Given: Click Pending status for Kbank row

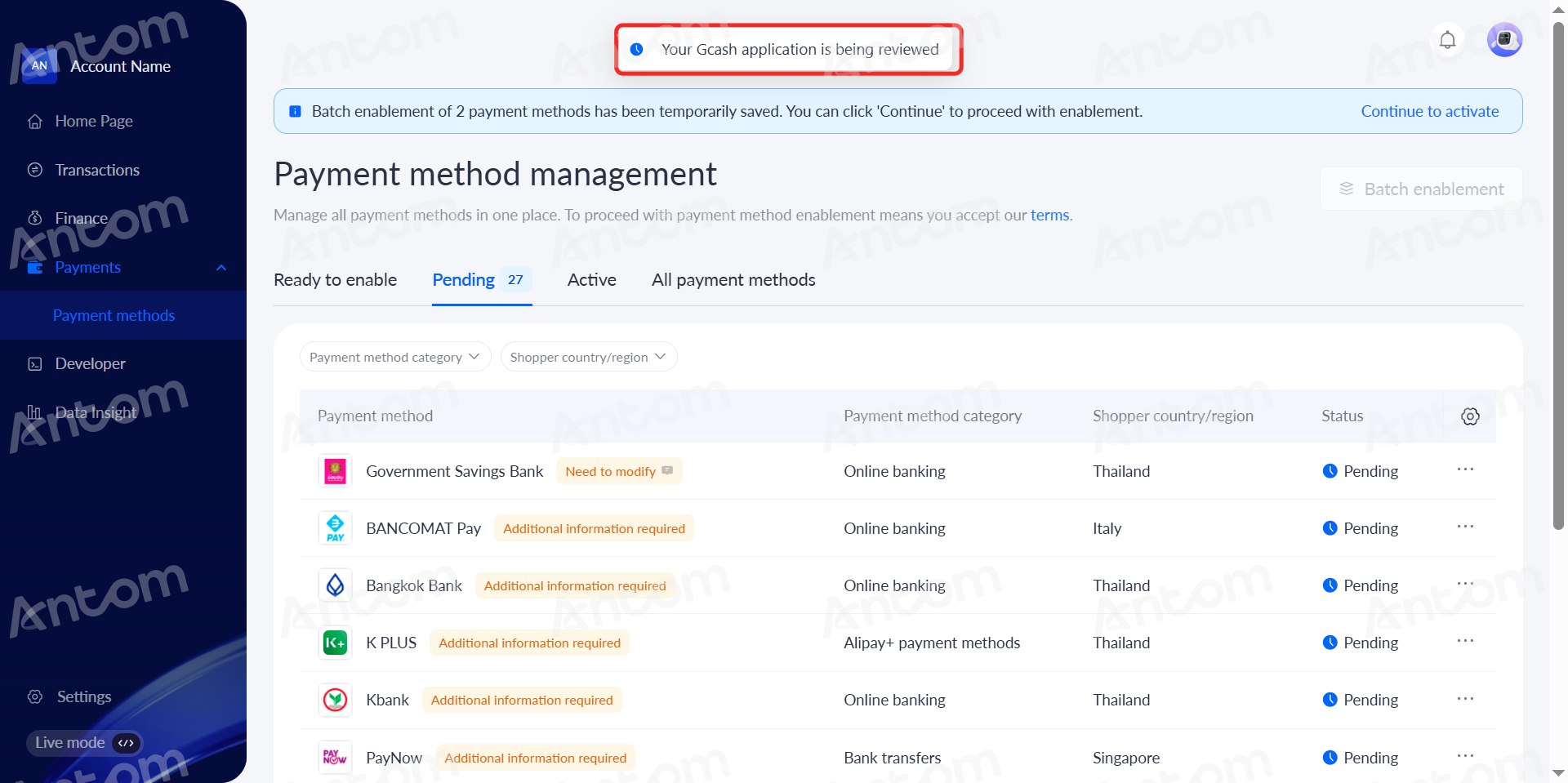Looking at the screenshot, I should pyautogui.click(x=1360, y=700).
